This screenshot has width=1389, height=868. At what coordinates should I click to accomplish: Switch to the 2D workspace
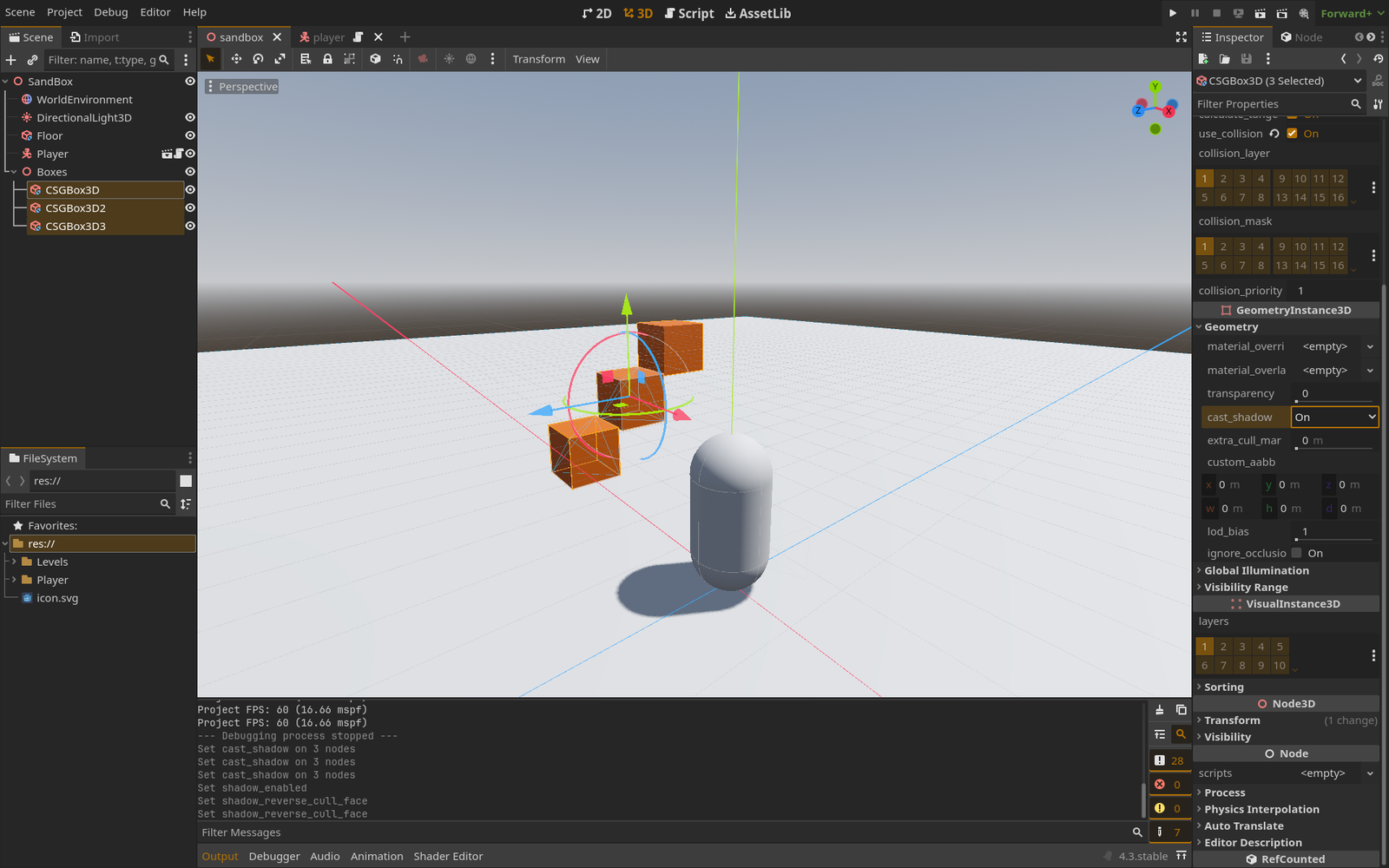pyautogui.click(x=597, y=13)
